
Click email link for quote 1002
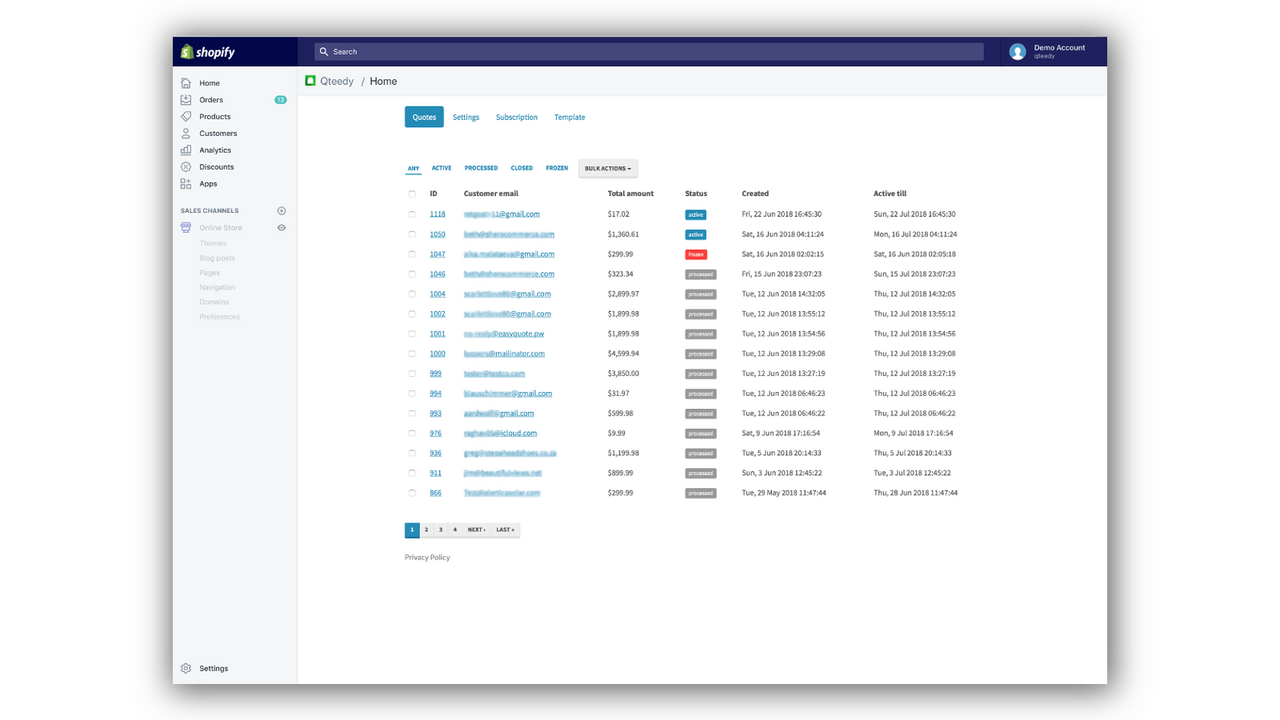pos(508,314)
